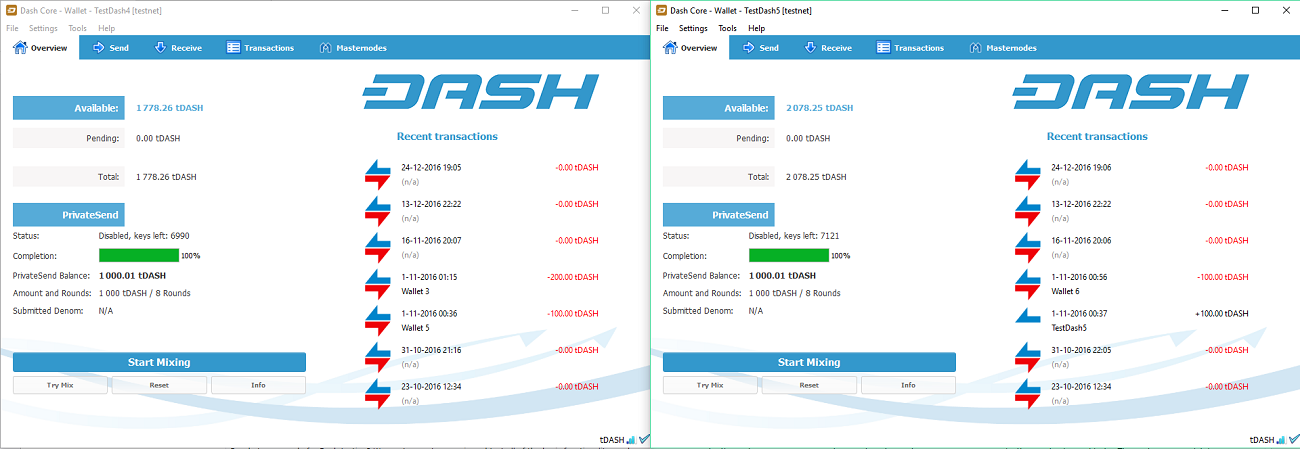Start Mixing in TestDash5 wallet
The height and width of the screenshot is (449, 1300).
[x=809, y=362]
